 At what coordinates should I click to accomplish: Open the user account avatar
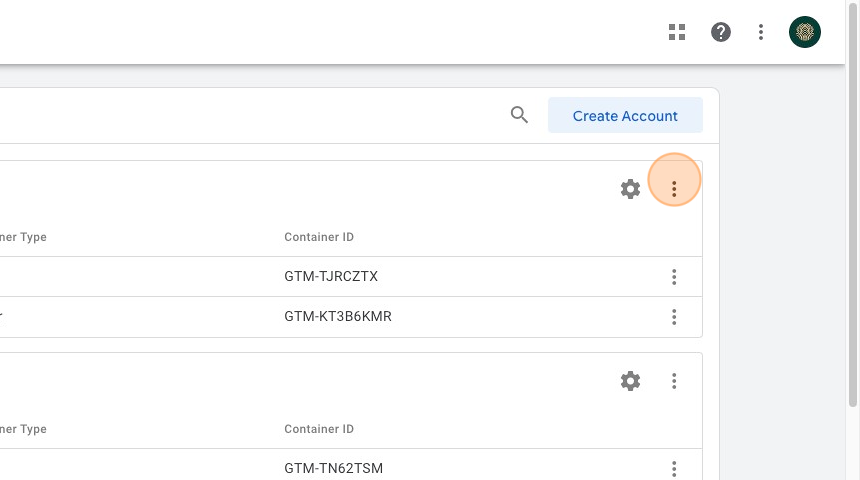pos(805,32)
